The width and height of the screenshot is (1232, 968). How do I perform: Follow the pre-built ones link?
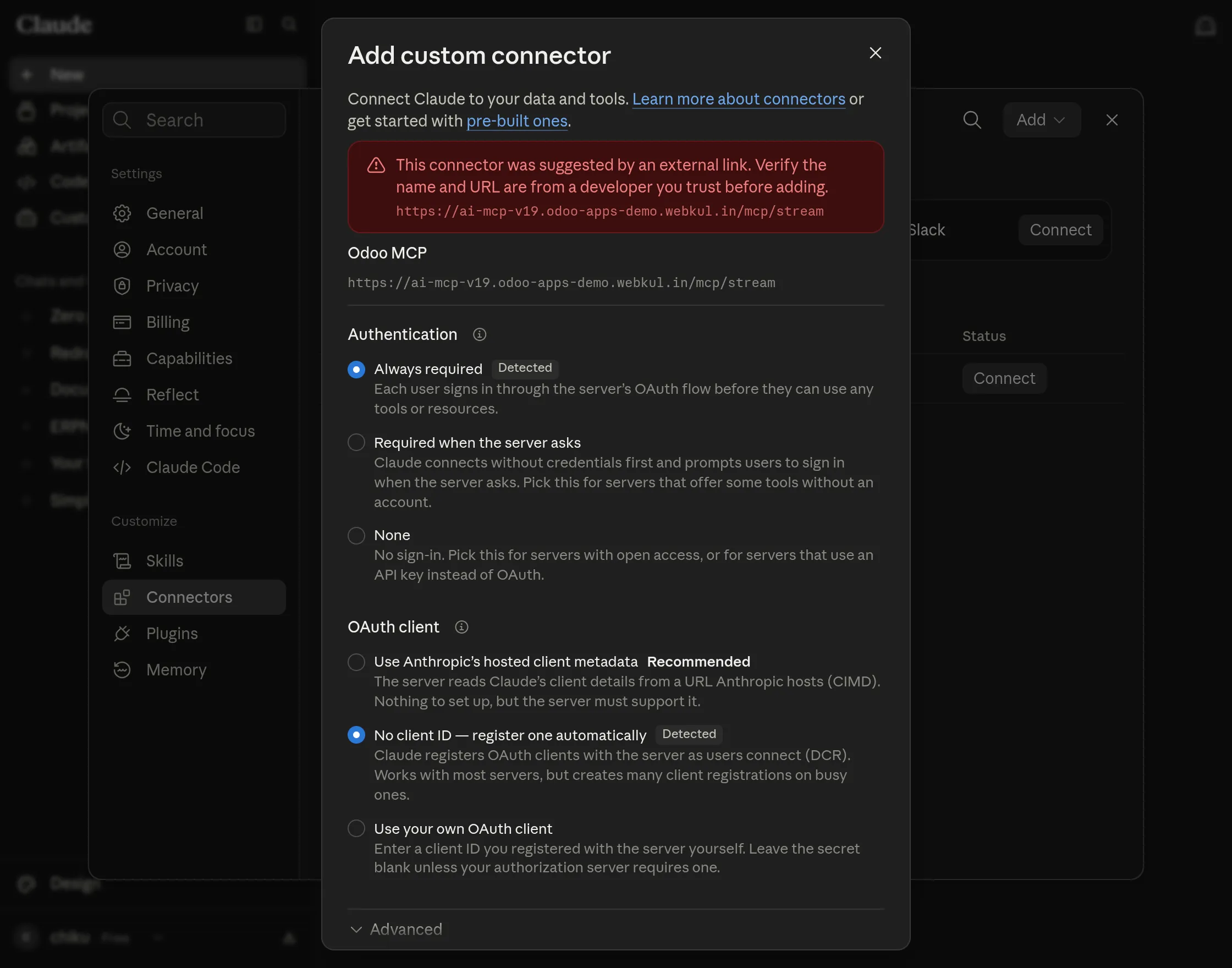[x=517, y=120]
